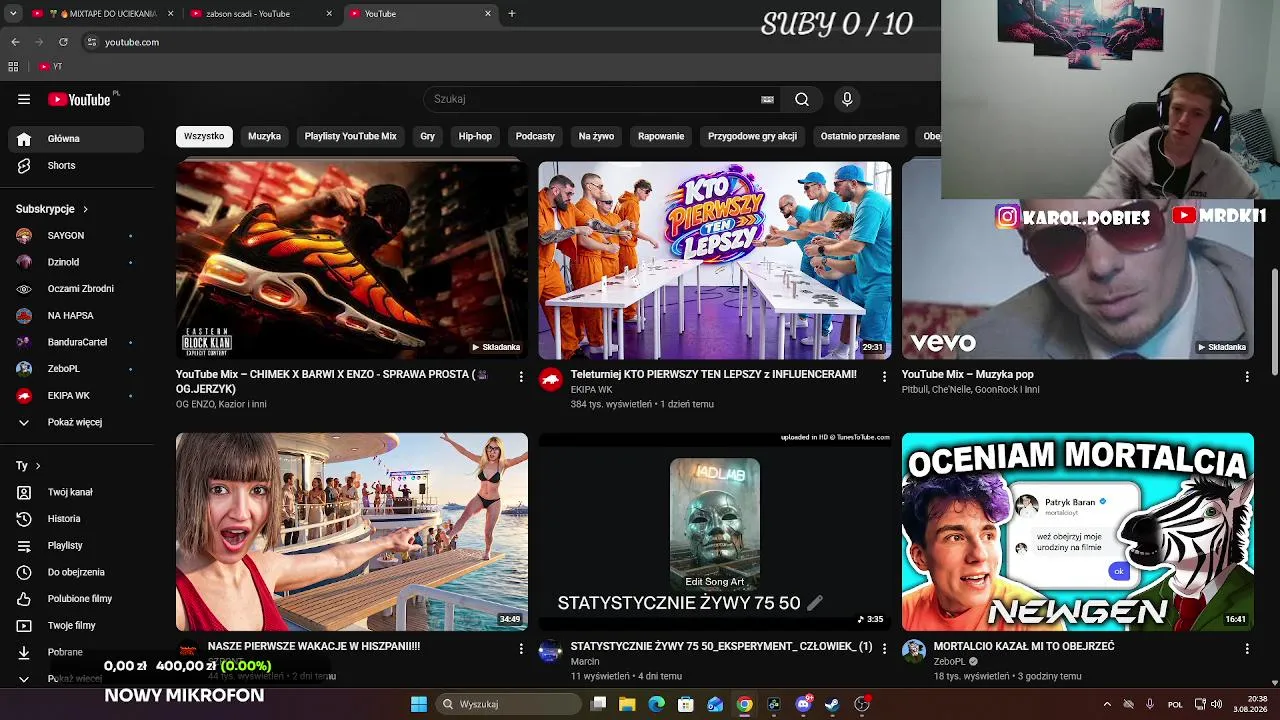Screen dimensions: 1280x720
Task: Open EKIPA WK channel avatar under Teleturniej video
Action: tap(551, 379)
